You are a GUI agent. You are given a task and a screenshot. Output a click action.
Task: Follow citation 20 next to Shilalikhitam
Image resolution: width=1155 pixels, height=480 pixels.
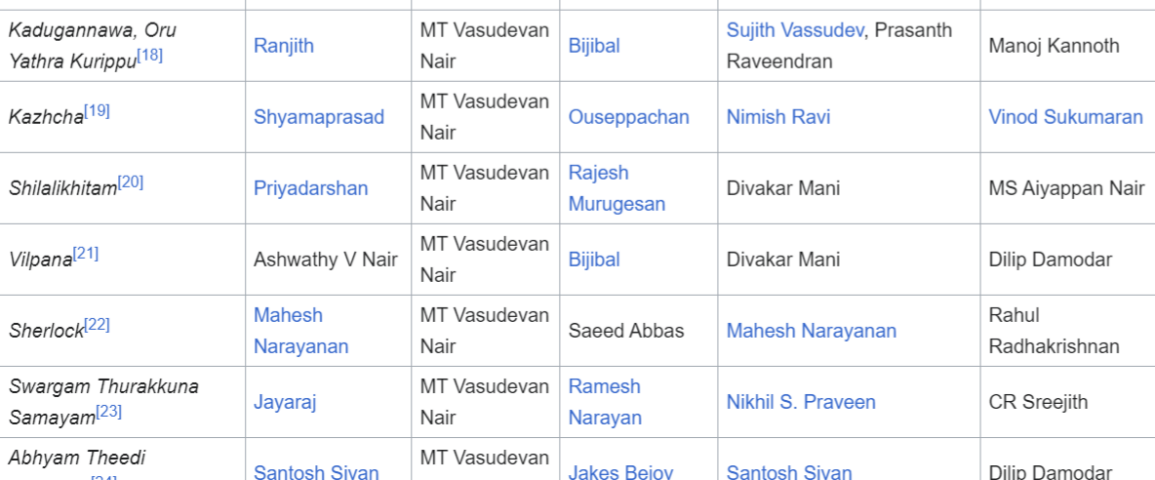click(130, 183)
